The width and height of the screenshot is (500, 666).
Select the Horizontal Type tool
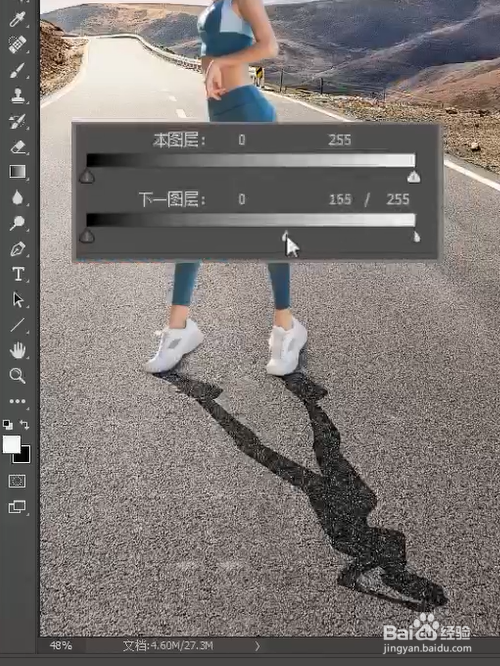[18, 274]
